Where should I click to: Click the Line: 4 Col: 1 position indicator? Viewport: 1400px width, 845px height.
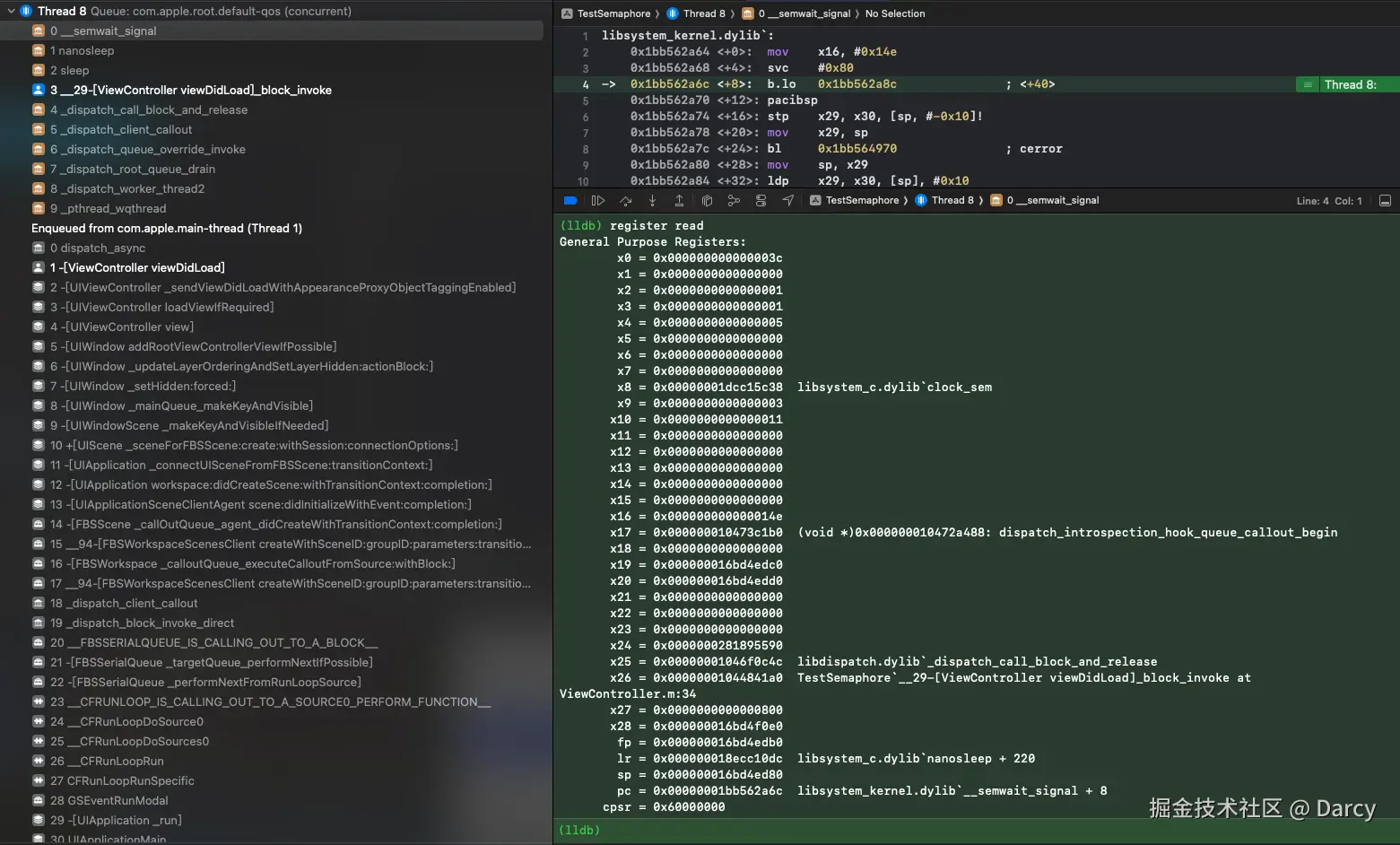[x=1329, y=201]
